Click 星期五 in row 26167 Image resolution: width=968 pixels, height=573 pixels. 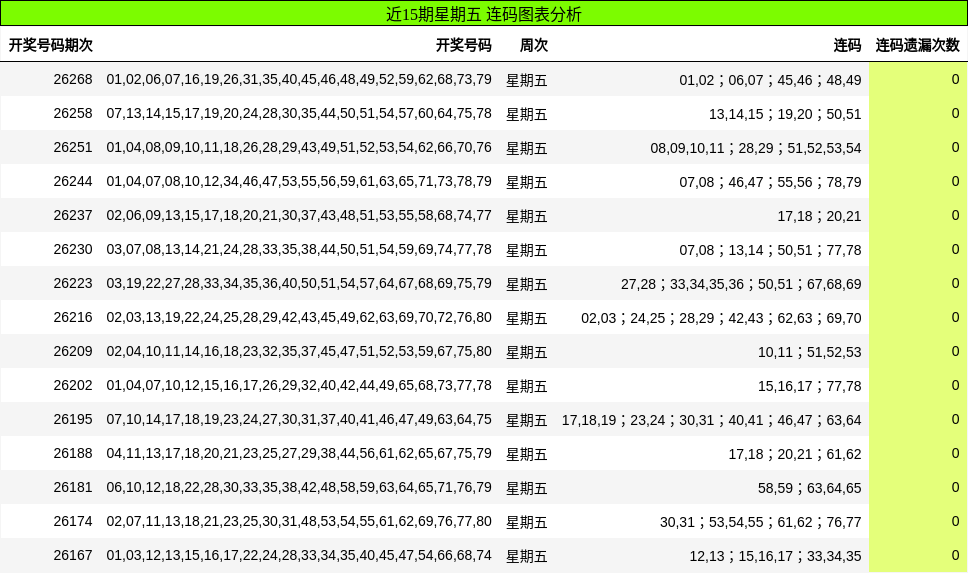[x=527, y=556]
